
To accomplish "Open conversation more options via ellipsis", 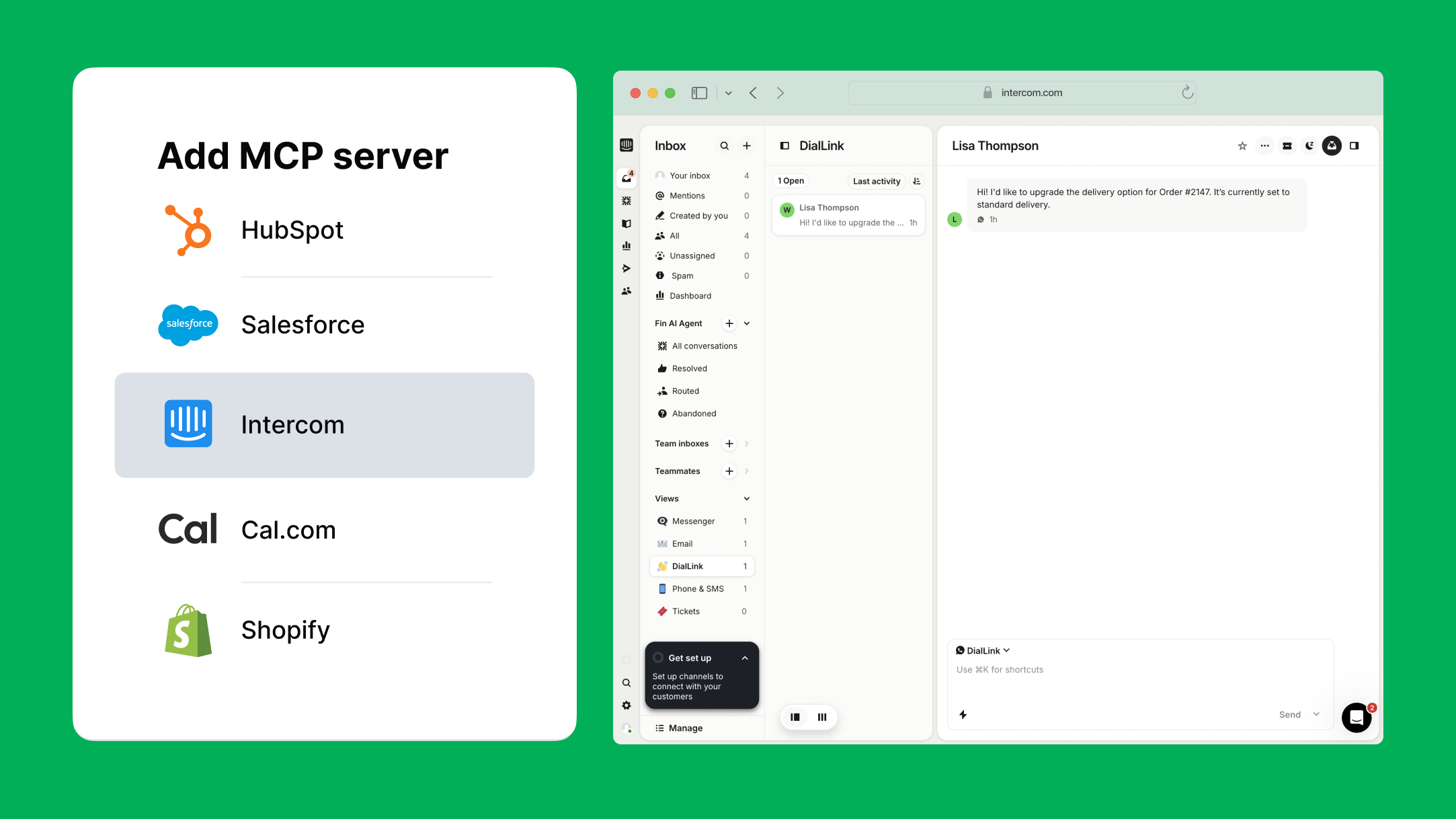I will tap(1265, 145).
